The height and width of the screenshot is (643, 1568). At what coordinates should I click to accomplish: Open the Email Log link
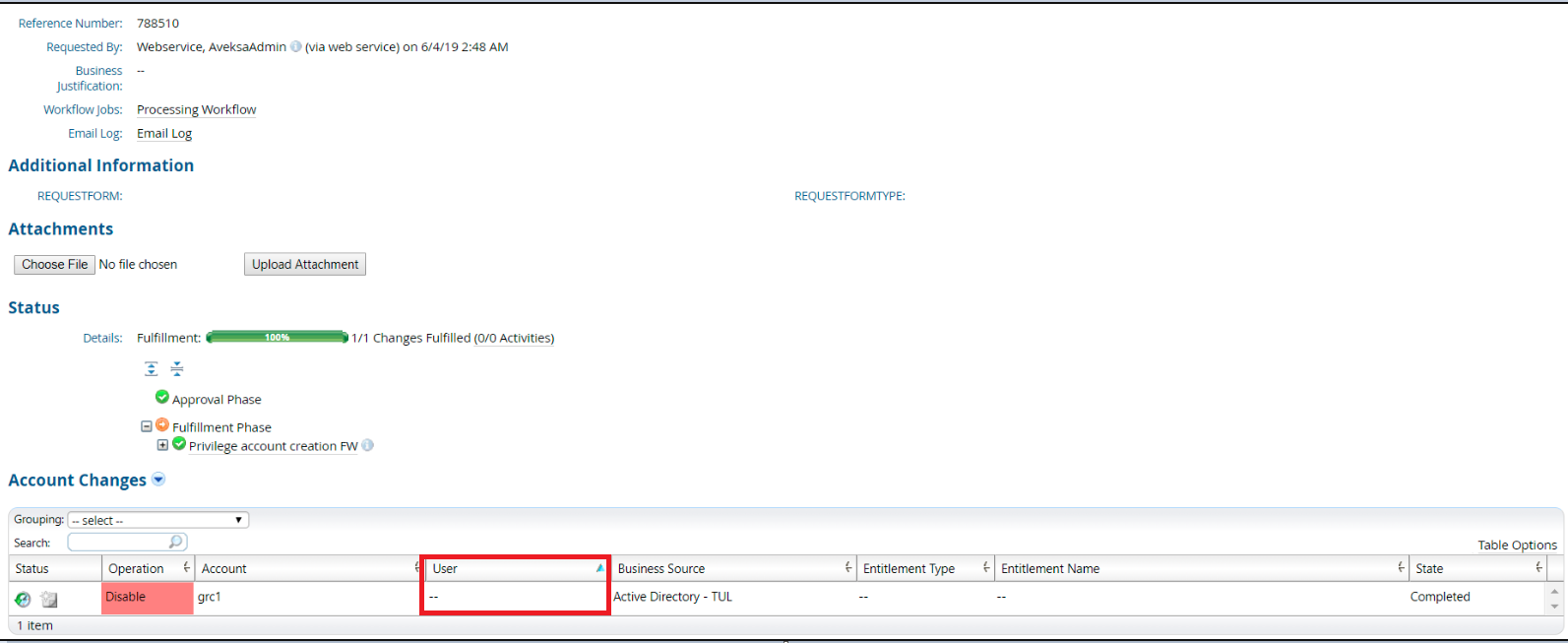(164, 133)
